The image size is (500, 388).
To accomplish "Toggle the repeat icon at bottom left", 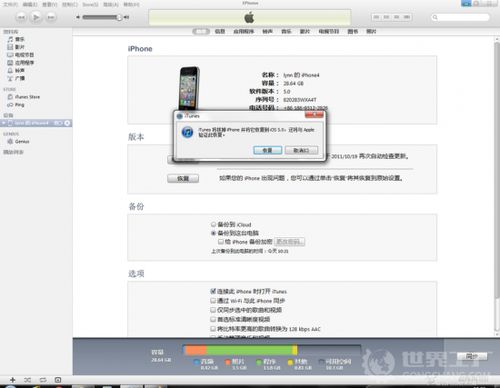I will [x=43, y=380].
